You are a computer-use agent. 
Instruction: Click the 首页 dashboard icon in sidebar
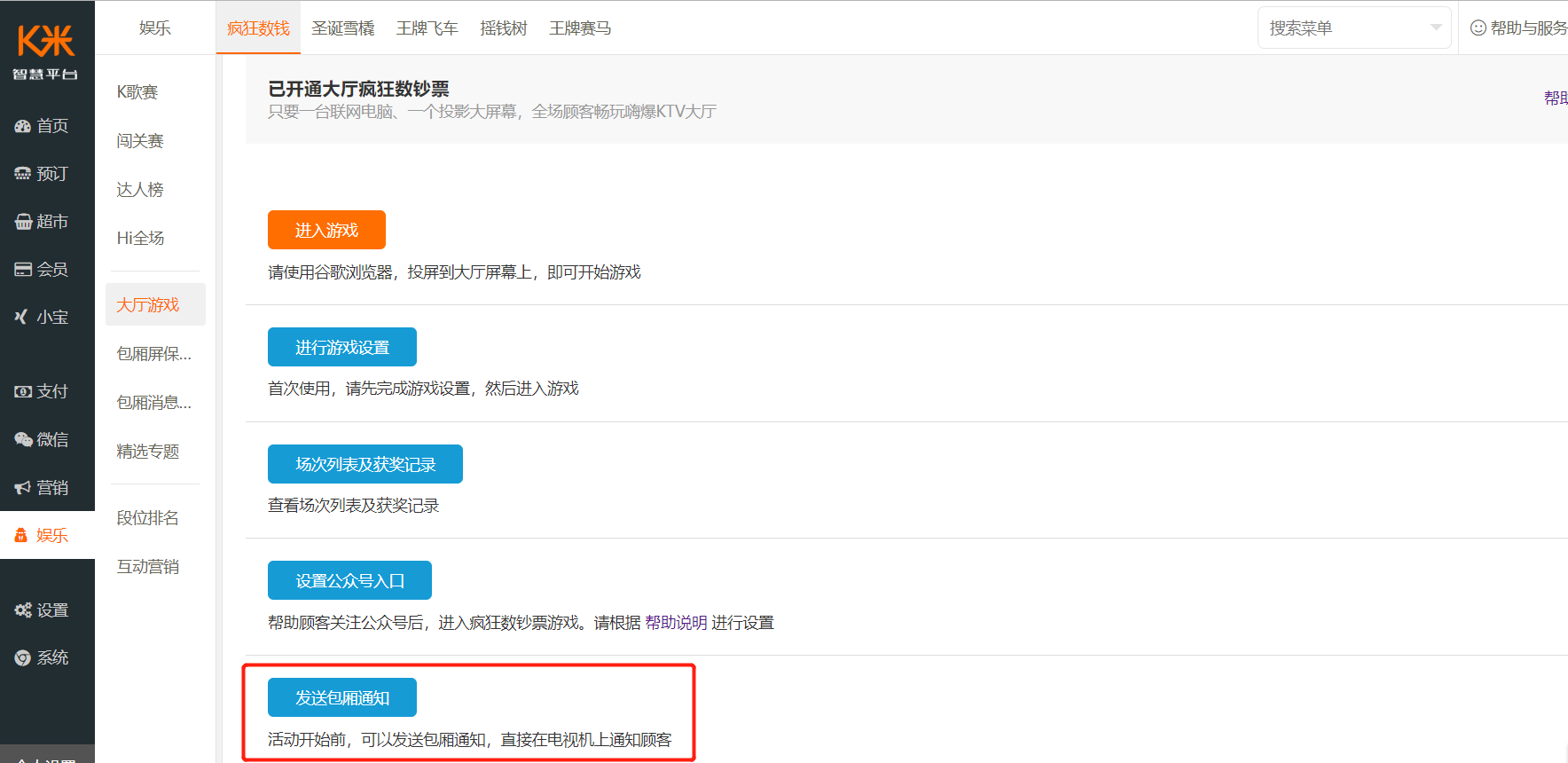23,126
